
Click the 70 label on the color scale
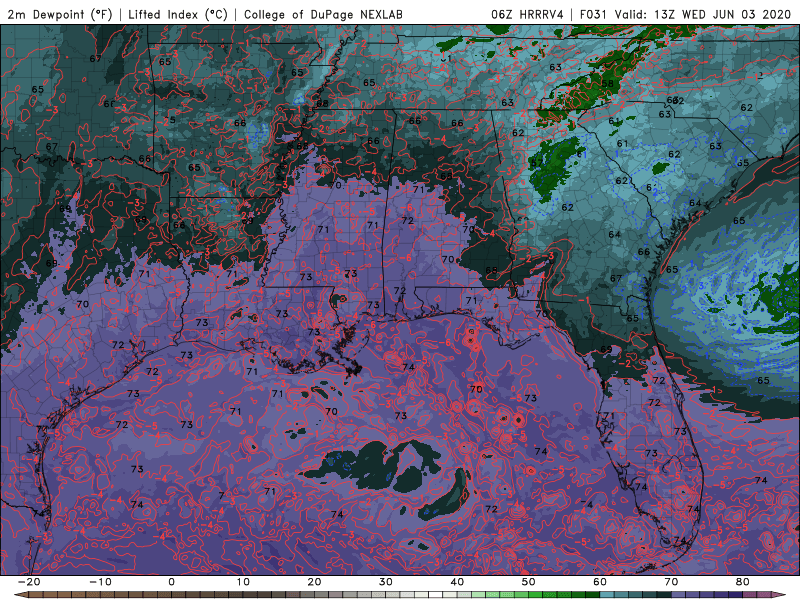click(671, 582)
